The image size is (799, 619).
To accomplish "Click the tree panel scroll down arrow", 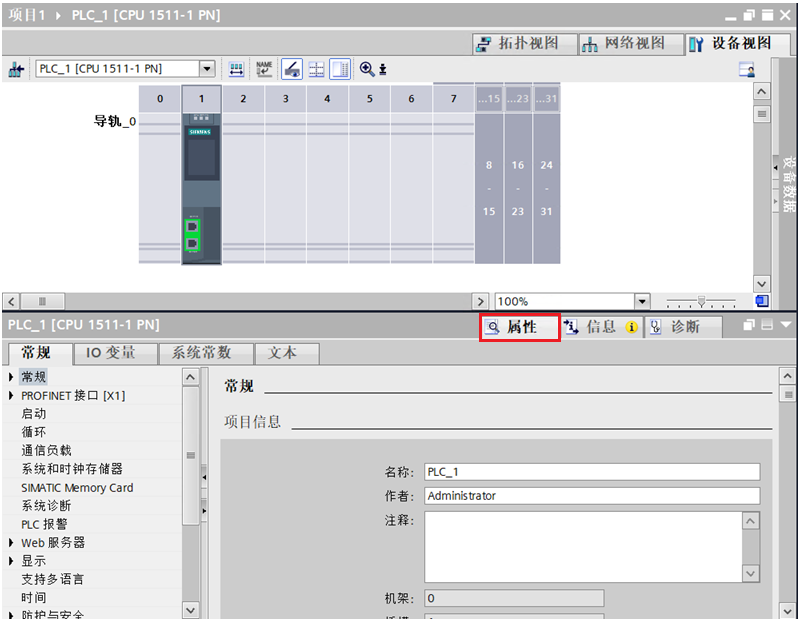I will click(x=190, y=610).
